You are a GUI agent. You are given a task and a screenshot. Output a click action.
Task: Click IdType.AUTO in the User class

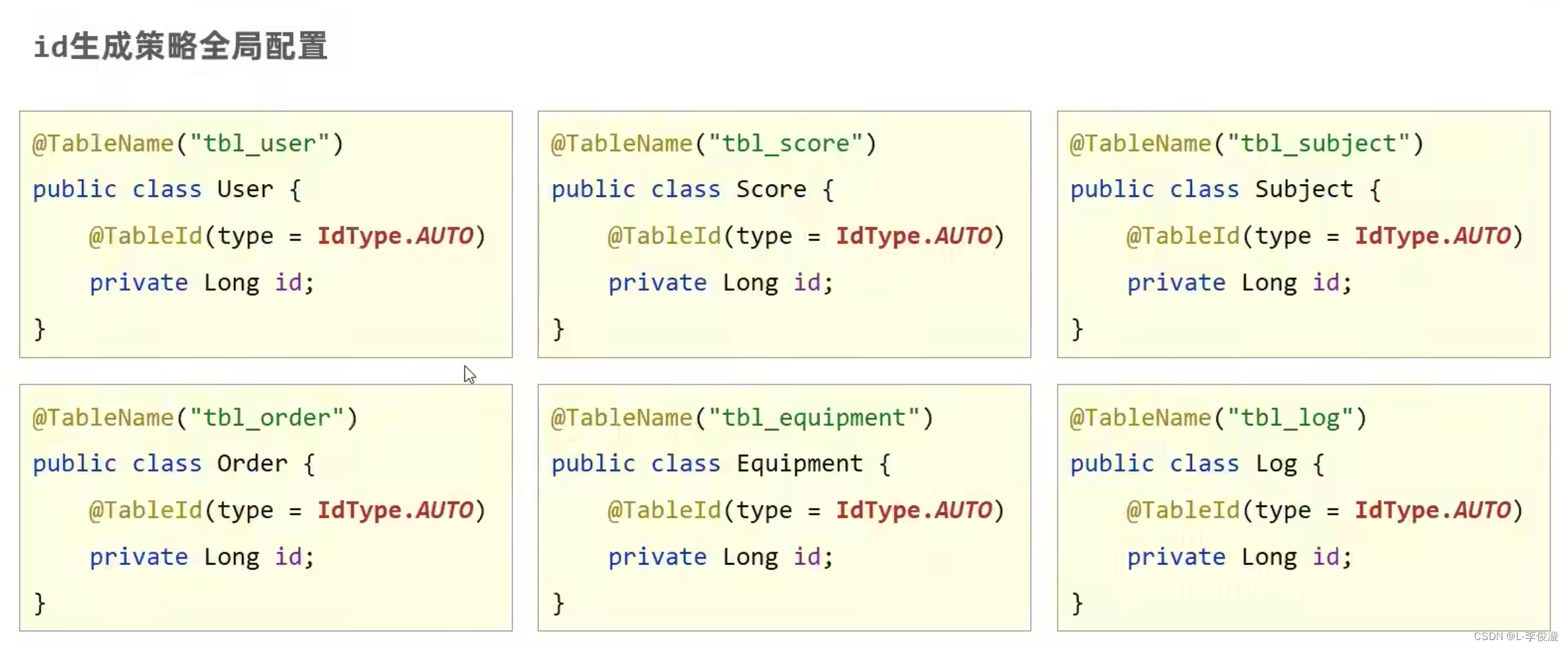[395, 236]
